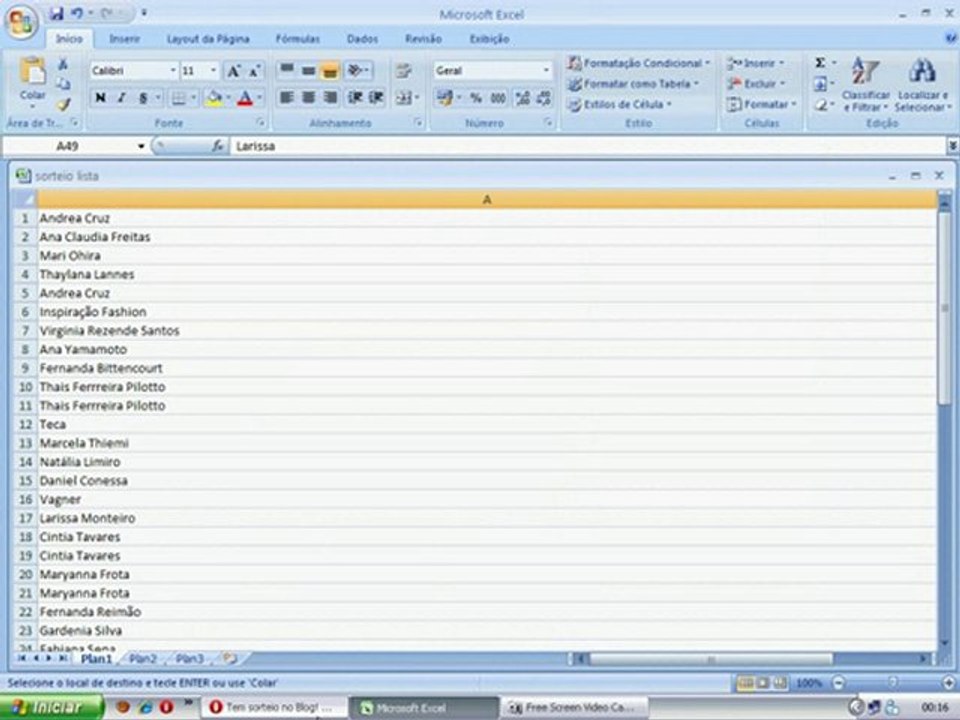
Task: Apply the fill color bucket
Action: 214,98
